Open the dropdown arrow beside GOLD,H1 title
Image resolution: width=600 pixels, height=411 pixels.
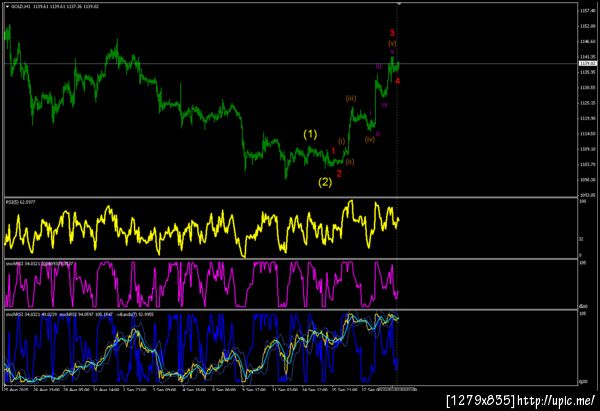pyautogui.click(x=7, y=7)
